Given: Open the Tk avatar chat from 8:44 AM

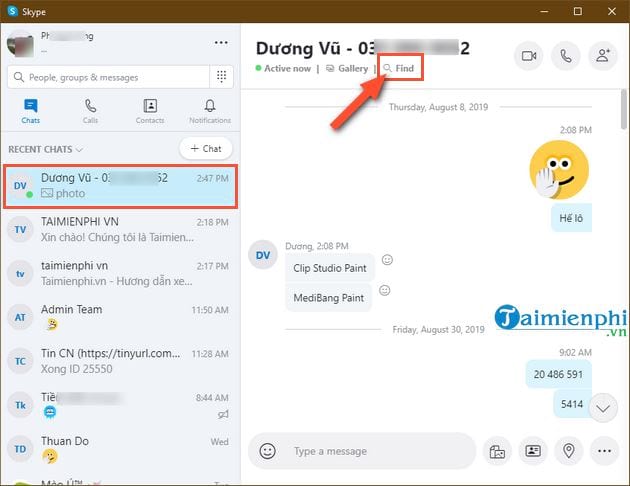Looking at the screenshot, I should pos(120,405).
